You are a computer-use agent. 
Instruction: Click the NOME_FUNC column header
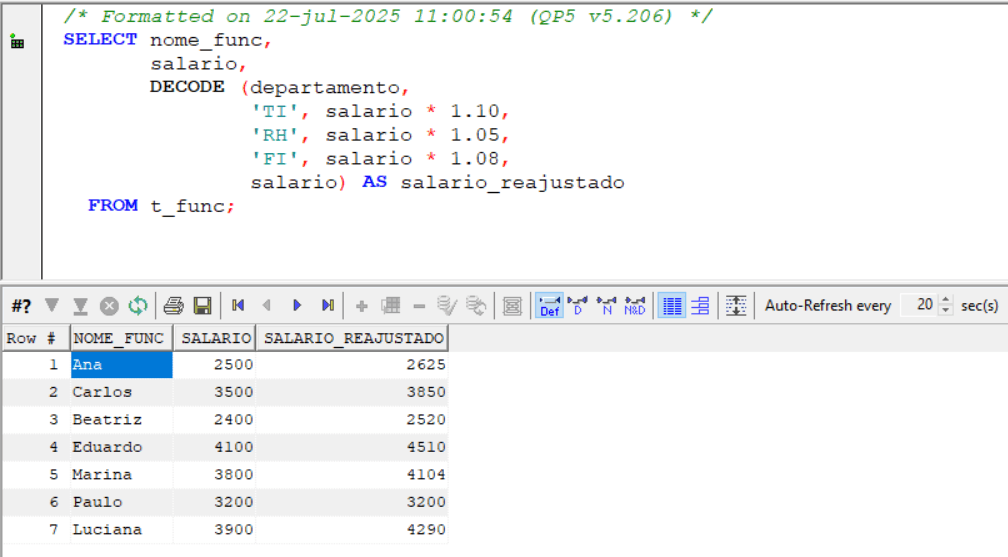coord(119,338)
